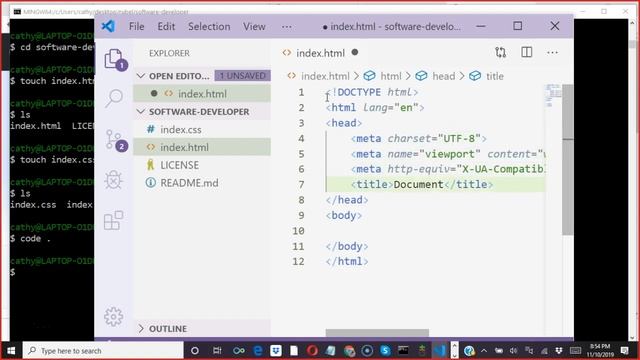The image size is (640, 360).
Task: Open Task View in taskbar
Action: tap(217, 351)
